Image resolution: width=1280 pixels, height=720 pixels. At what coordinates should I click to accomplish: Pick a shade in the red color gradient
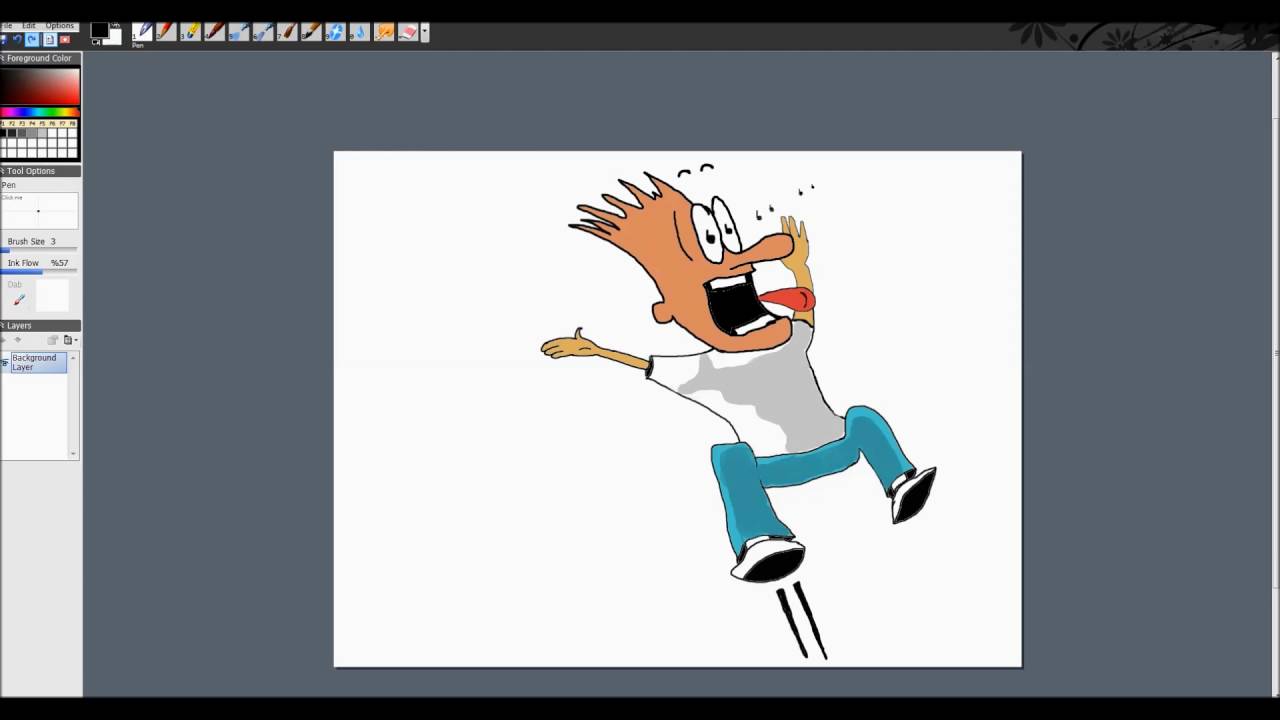click(40, 86)
